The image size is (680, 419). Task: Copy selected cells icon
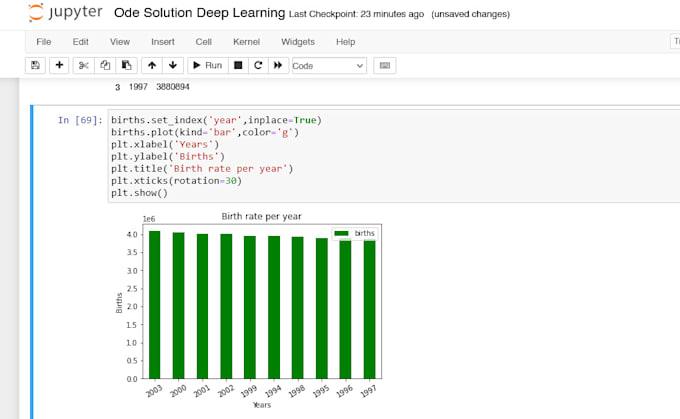point(105,65)
